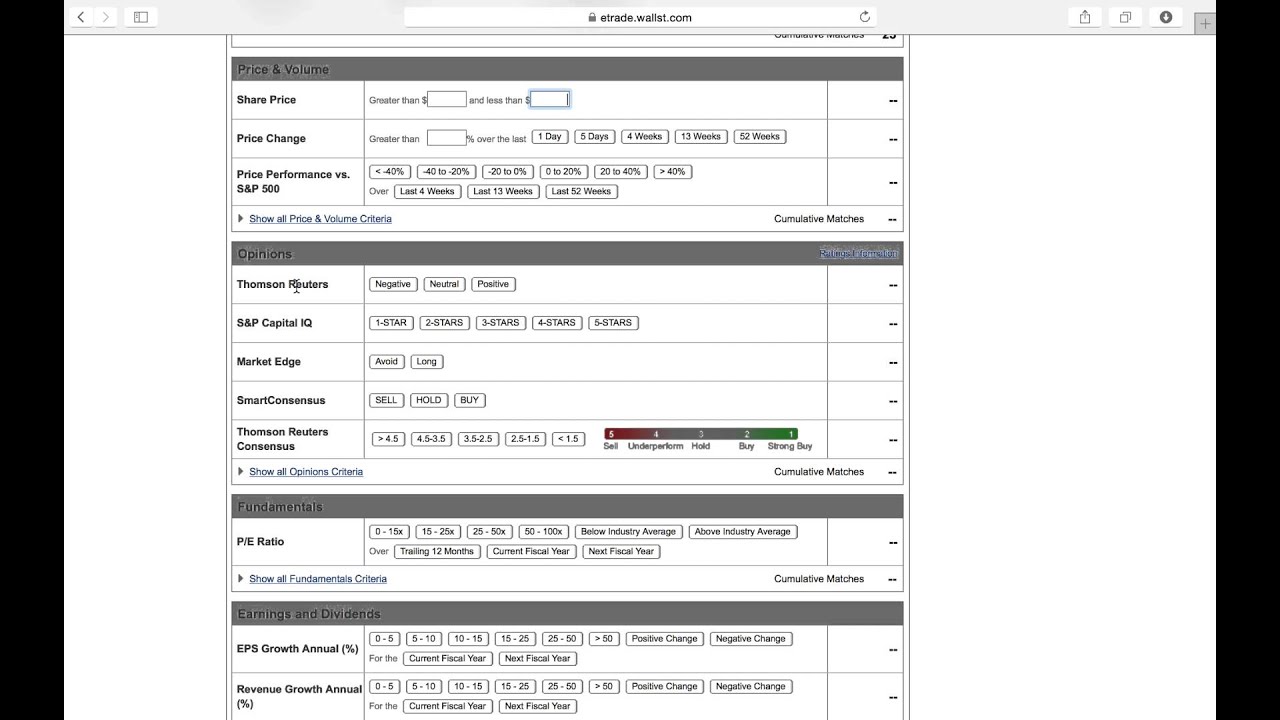This screenshot has width=1280, height=720.
Task: Select Last 13 Weeks performance period
Action: point(503,191)
